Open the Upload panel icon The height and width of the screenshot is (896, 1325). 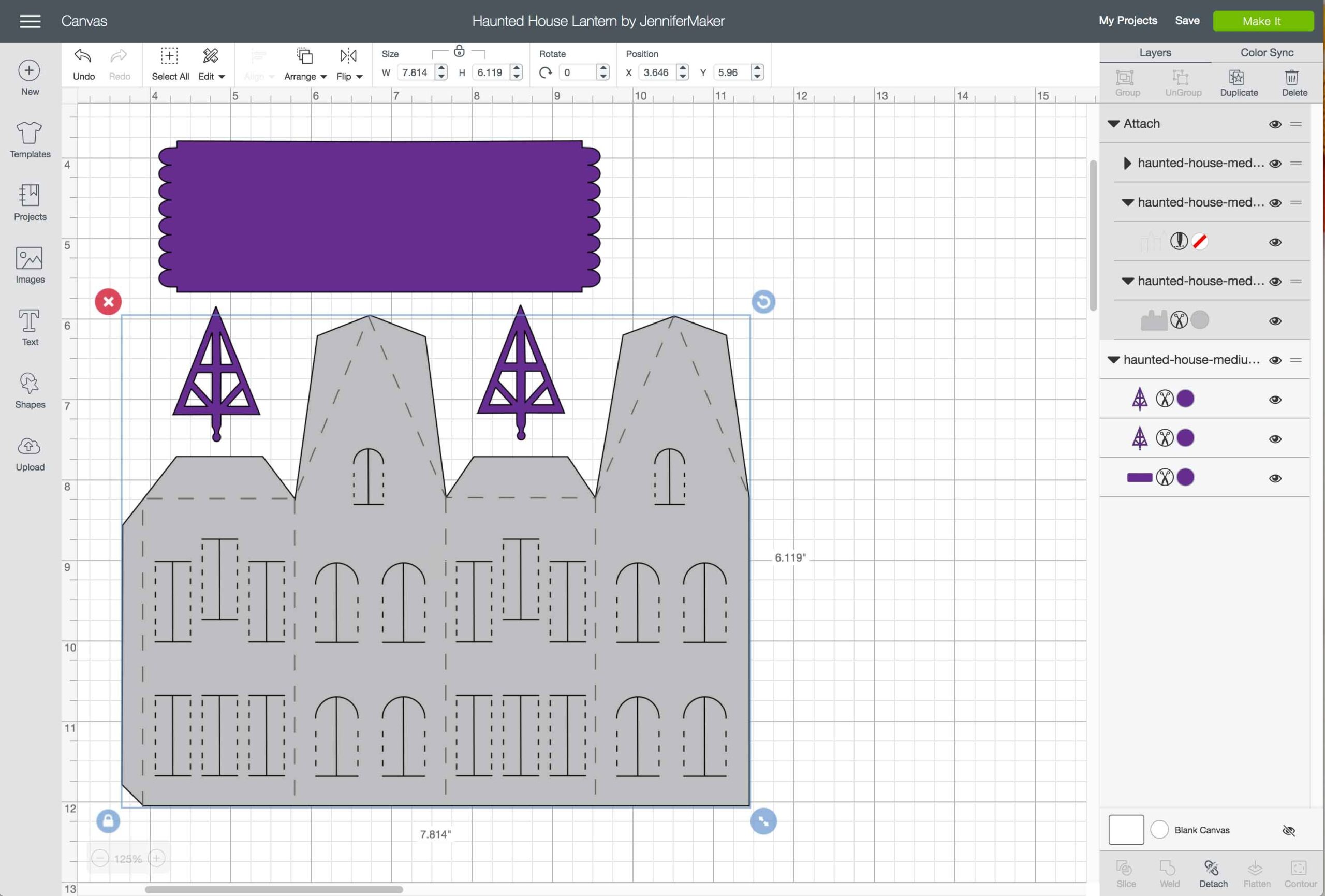[x=30, y=447]
